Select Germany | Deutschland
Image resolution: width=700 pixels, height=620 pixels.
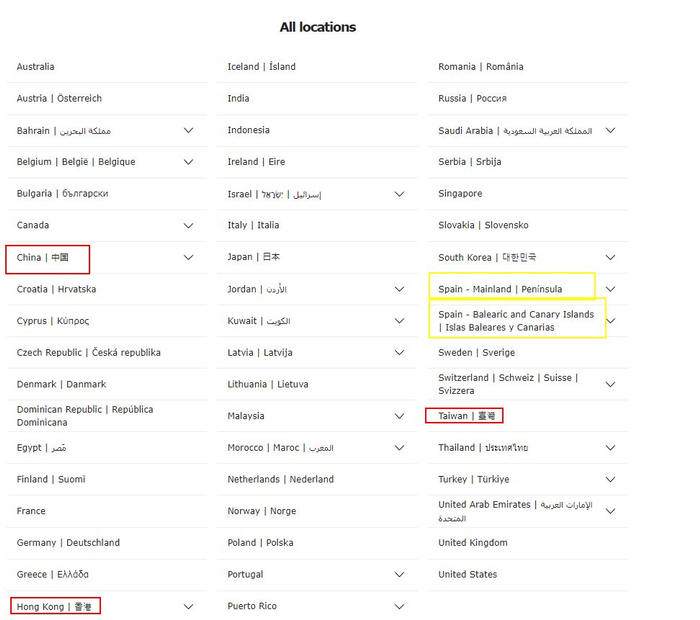[68, 543]
